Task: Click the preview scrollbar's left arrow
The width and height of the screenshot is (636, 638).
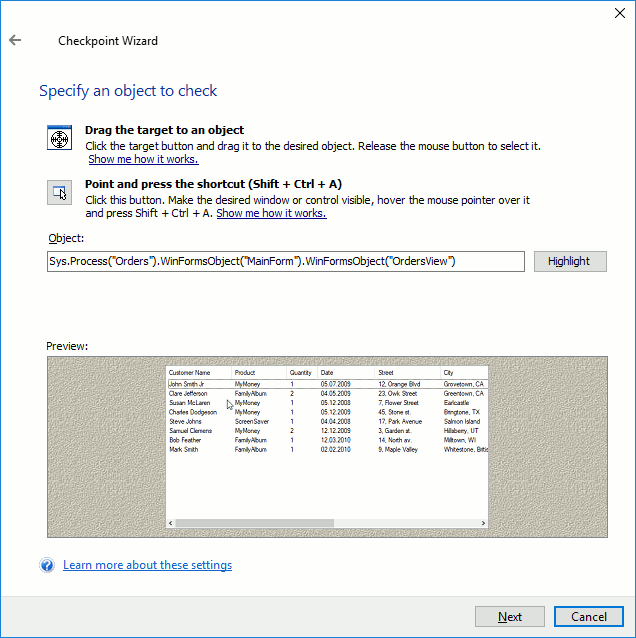Action: (170, 523)
